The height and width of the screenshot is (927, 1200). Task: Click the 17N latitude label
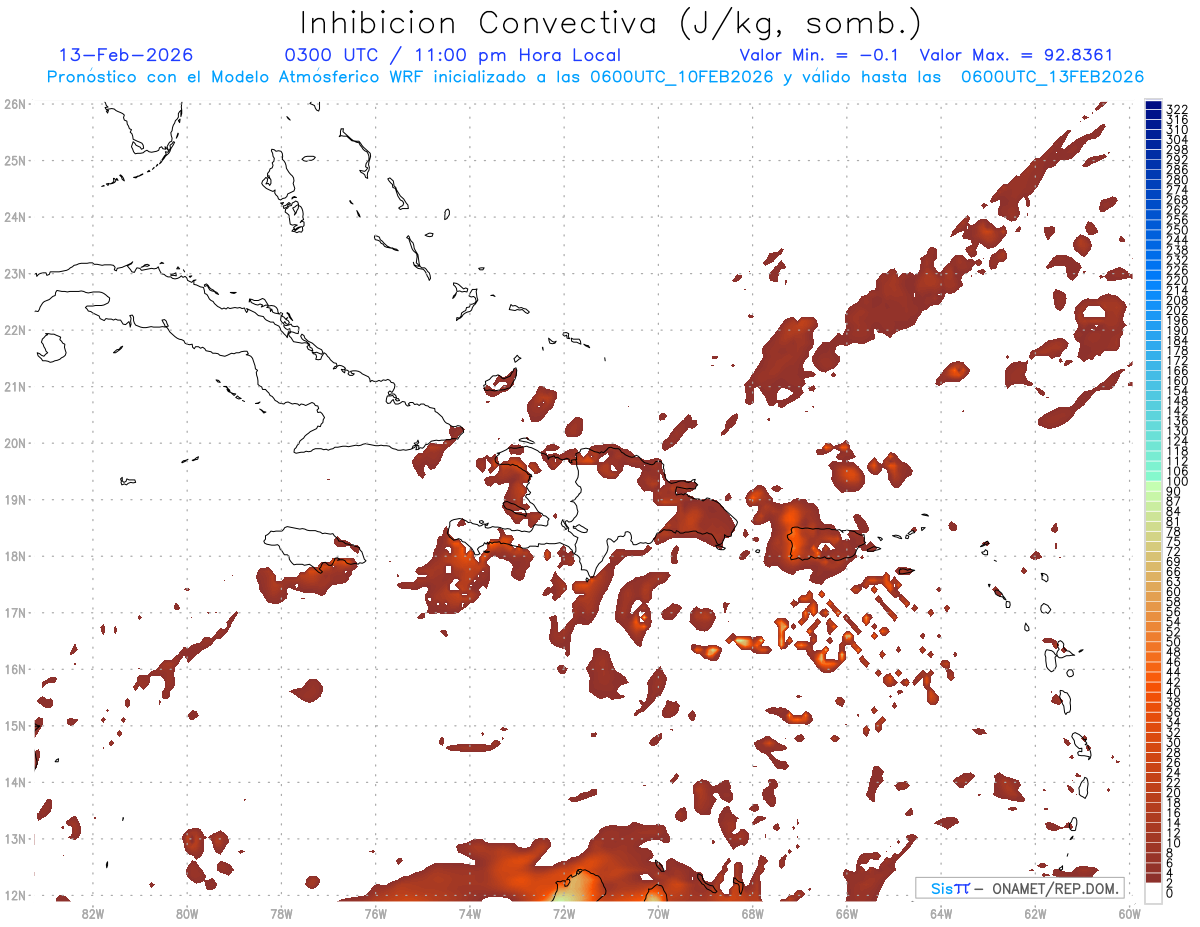click(x=15, y=612)
